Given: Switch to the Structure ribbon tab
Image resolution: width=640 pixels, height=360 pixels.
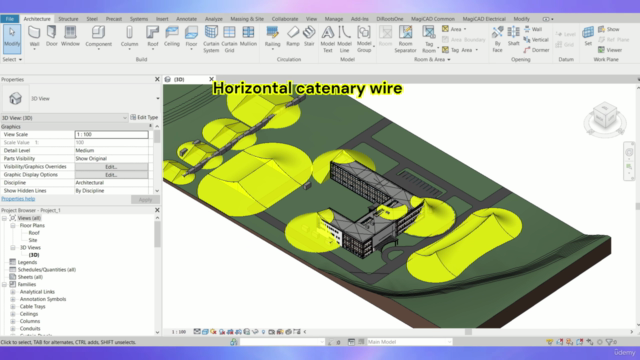Looking at the screenshot, I should coord(68,19).
